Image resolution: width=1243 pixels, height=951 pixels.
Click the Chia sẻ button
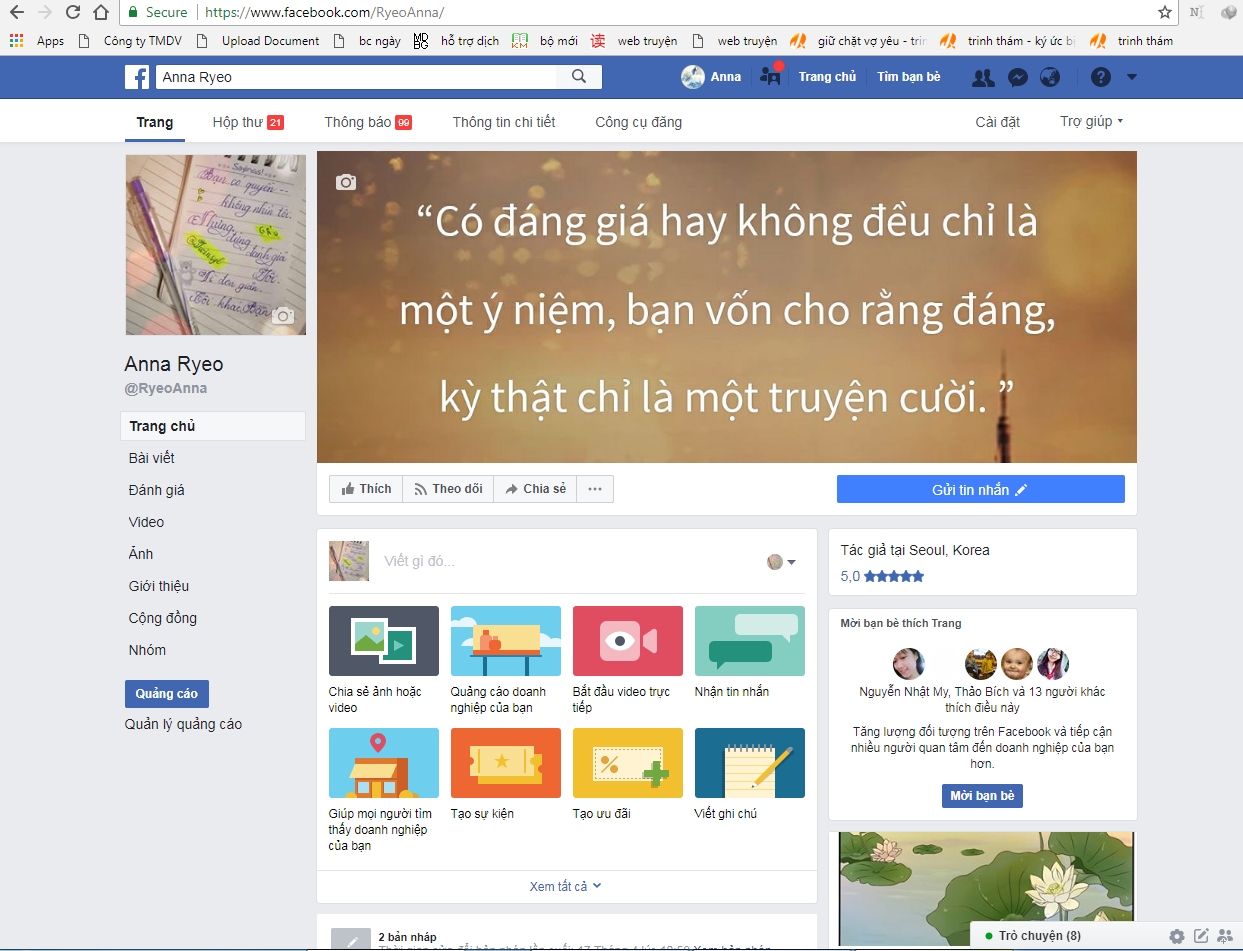[x=535, y=489]
